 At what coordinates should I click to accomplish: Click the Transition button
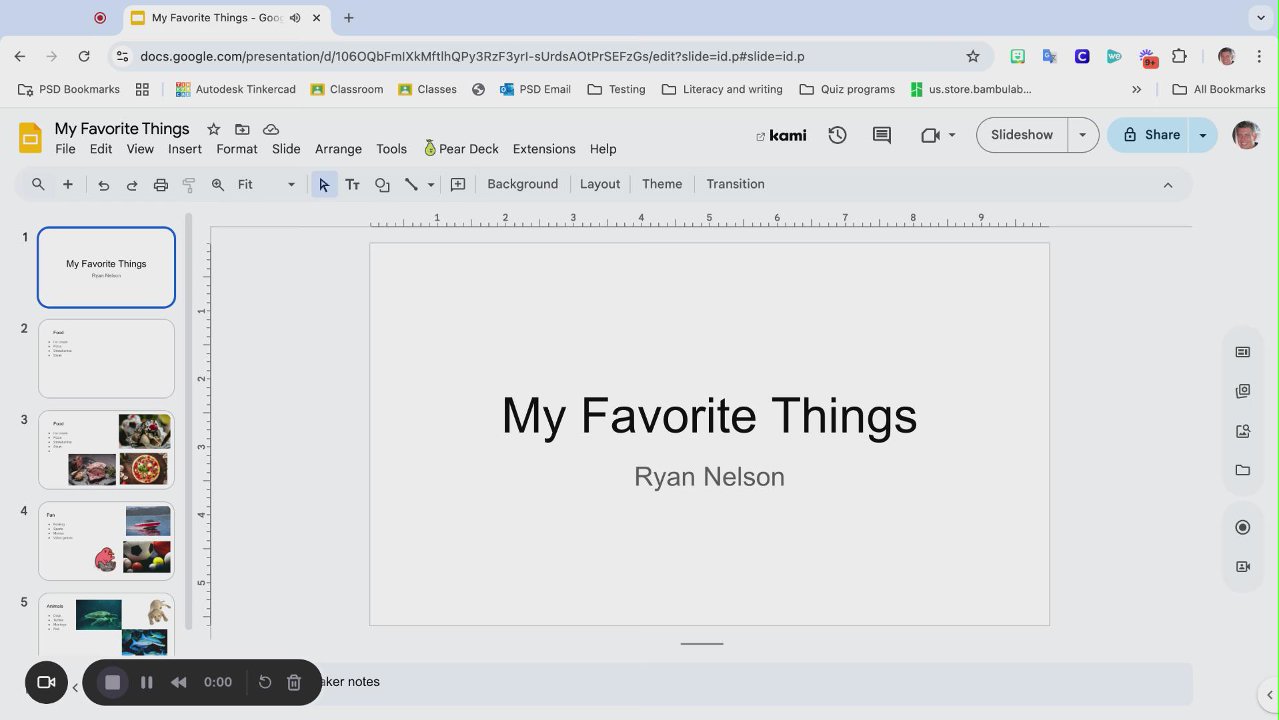pos(736,184)
